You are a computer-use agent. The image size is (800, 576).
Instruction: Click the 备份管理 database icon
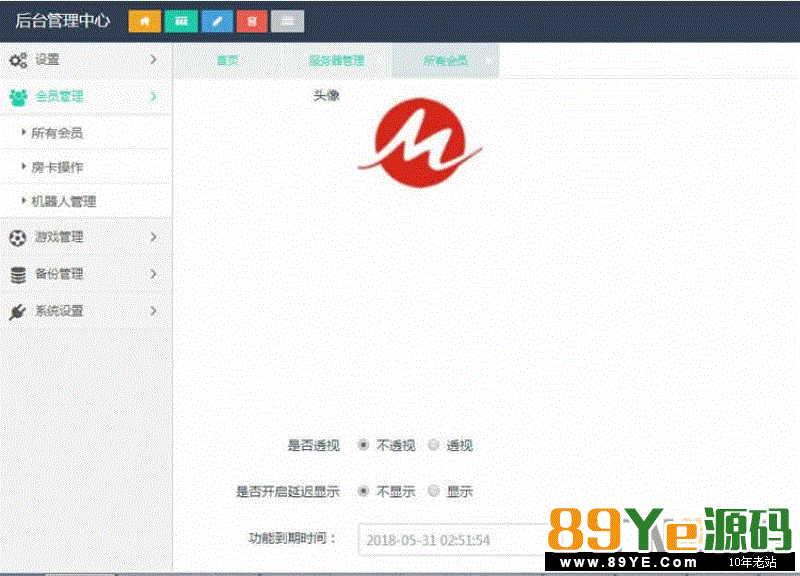(18, 274)
